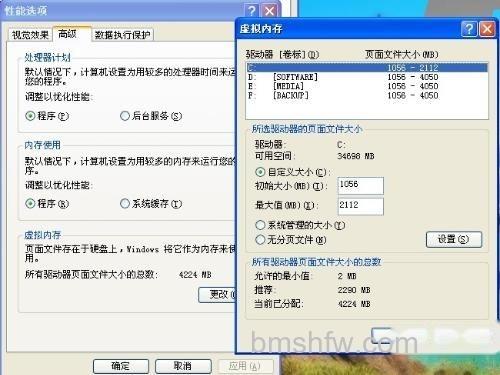
Task: Click 取消 button in 性能选项
Action: (x=183, y=366)
